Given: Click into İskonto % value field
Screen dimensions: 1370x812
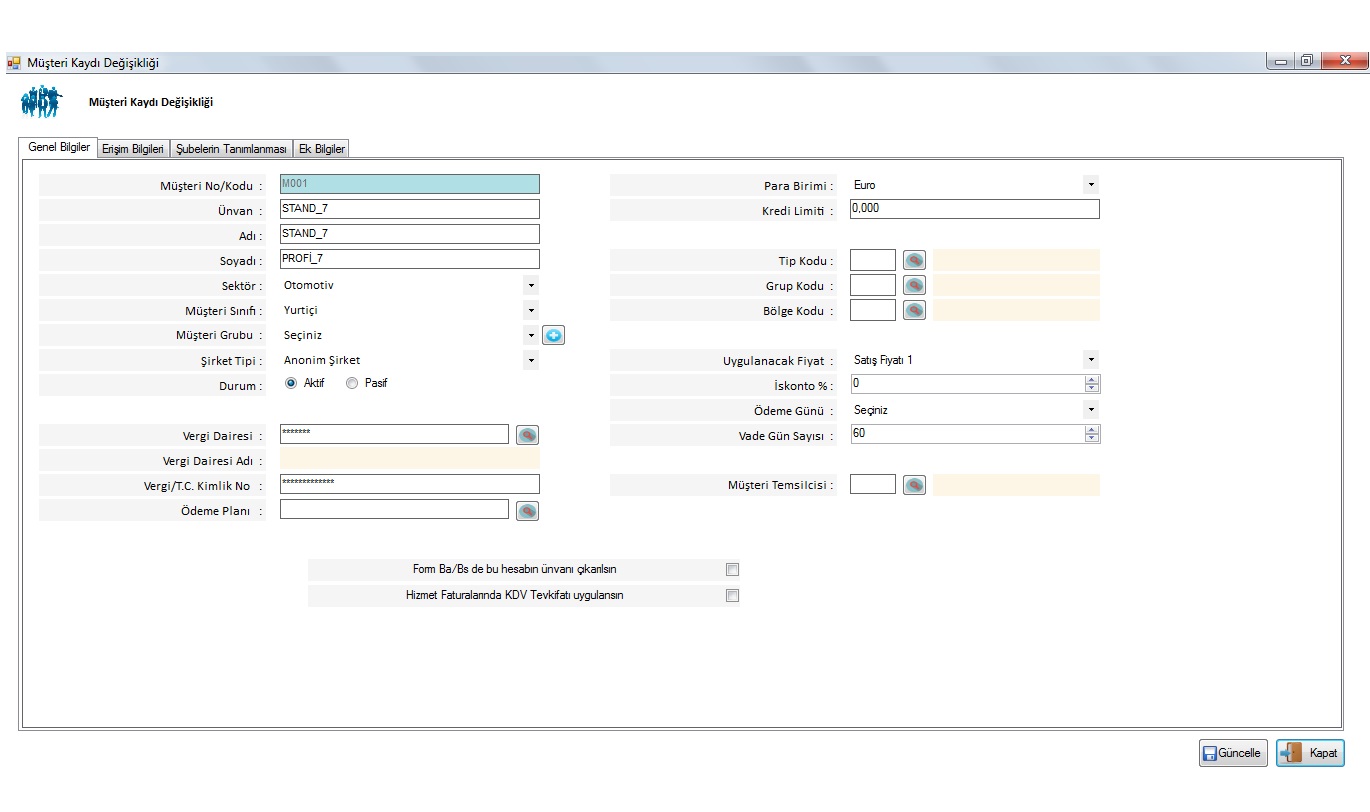Looking at the screenshot, I should [967, 384].
